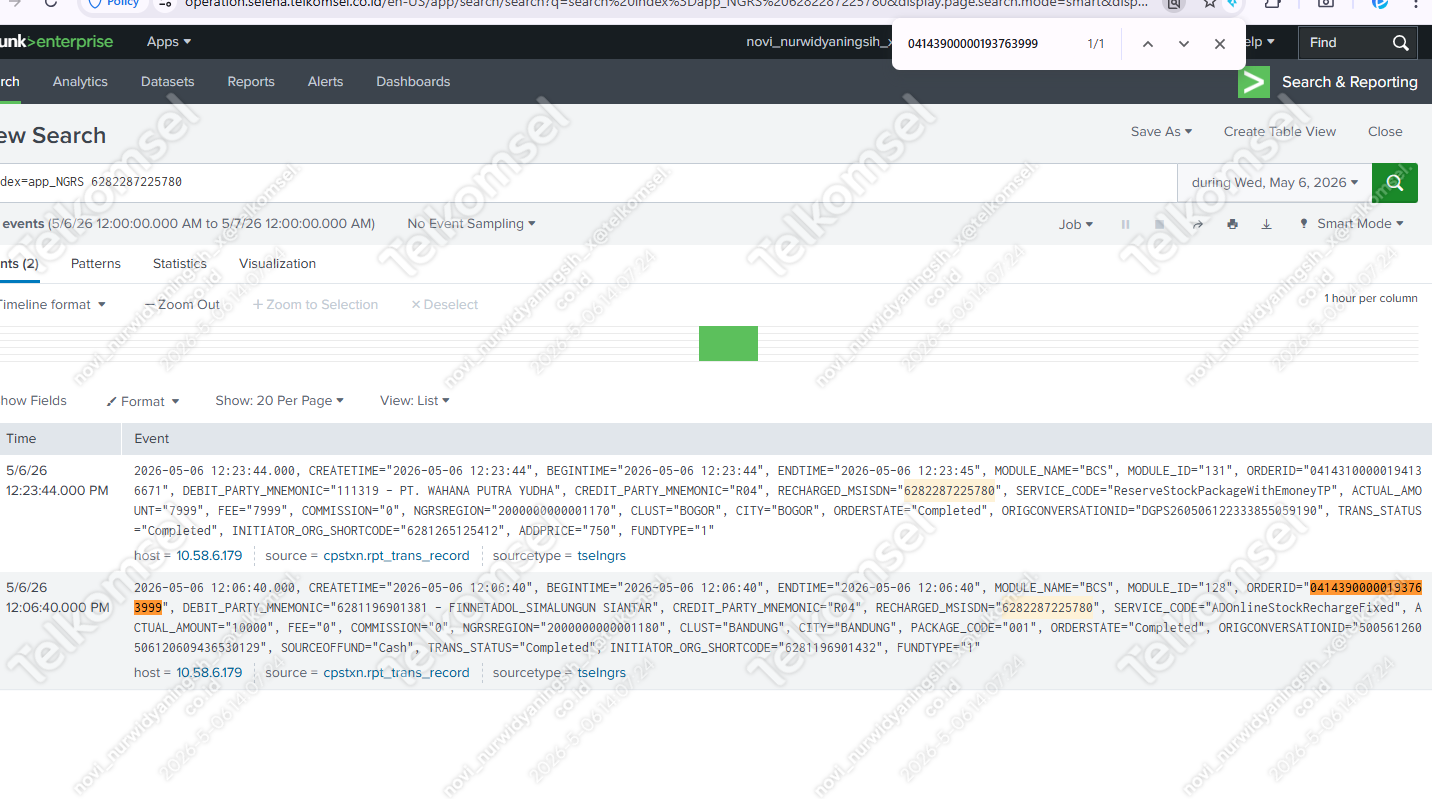Click highlighted ORDERID 04143900000193763999
1432x799 pixels.
pos(1365,587)
